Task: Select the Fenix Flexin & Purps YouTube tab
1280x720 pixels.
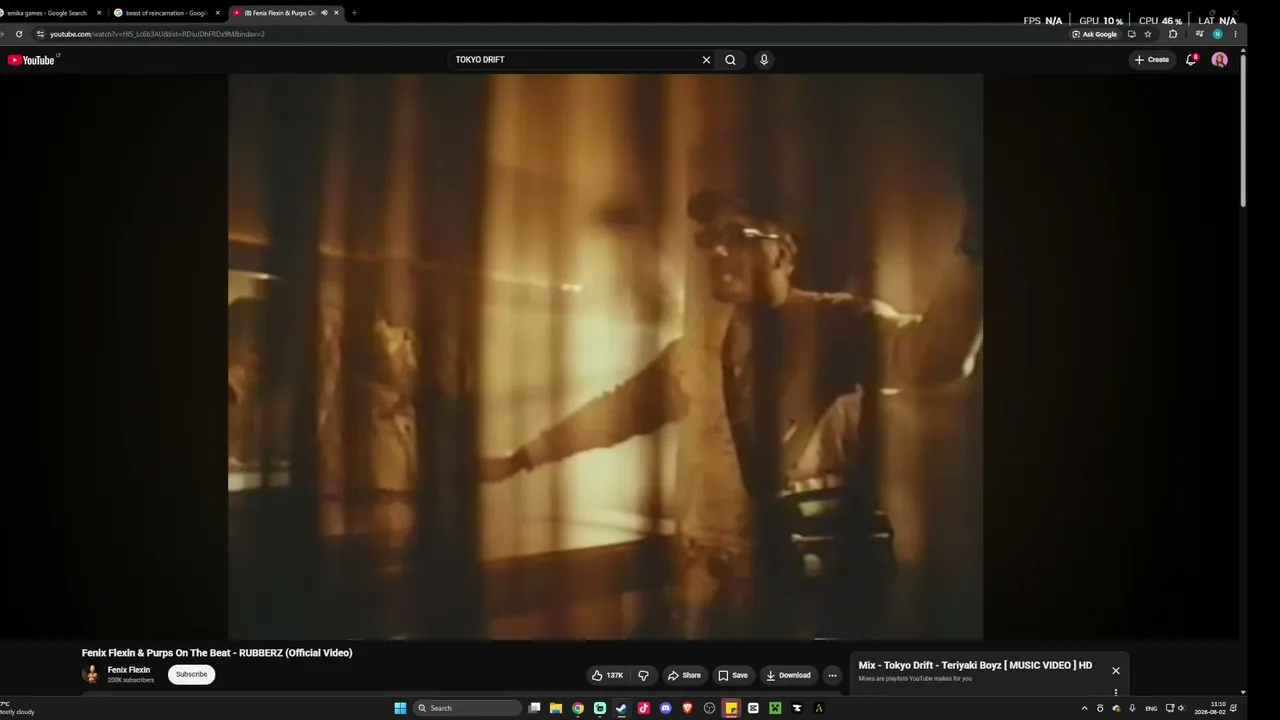Action: [x=279, y=13]
